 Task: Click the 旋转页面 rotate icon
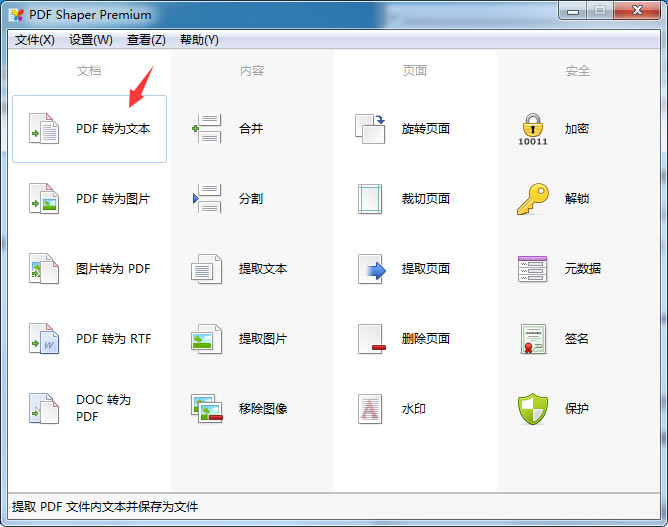tap(370, 129)
